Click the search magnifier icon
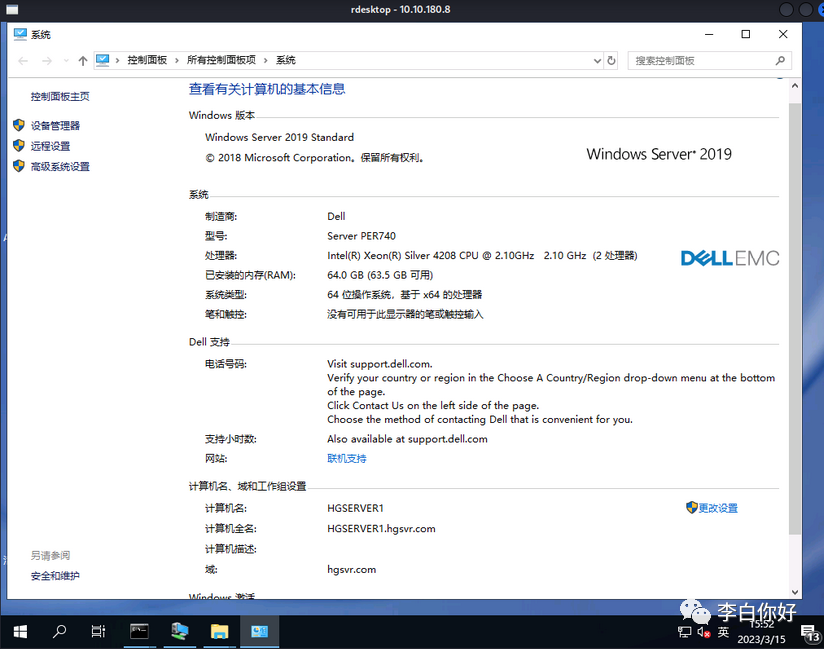The height and width of the screenshot is (649, 824). pos(780,61)
